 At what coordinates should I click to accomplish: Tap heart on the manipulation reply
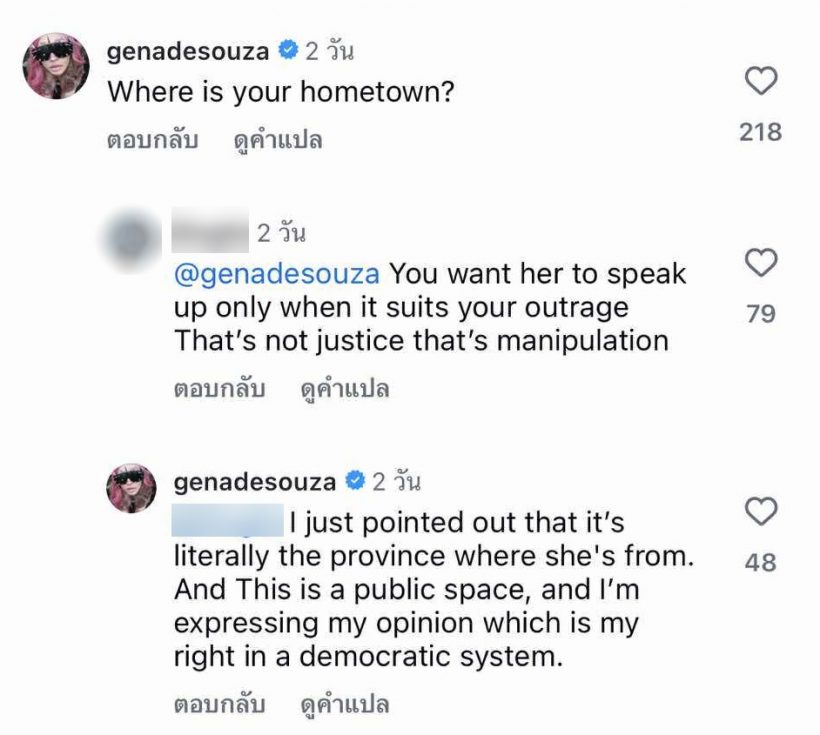coord(760,263)
